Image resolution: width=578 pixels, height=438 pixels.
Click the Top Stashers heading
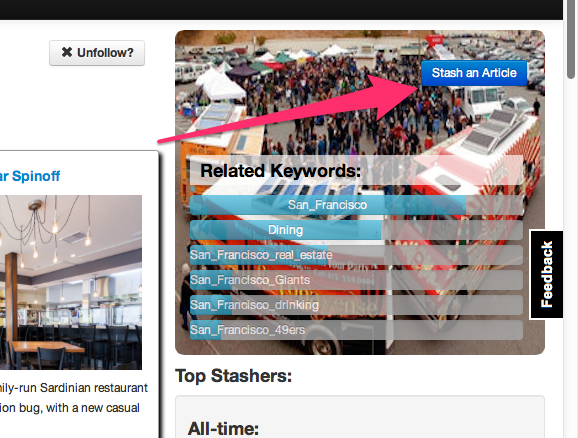(234, 376)
